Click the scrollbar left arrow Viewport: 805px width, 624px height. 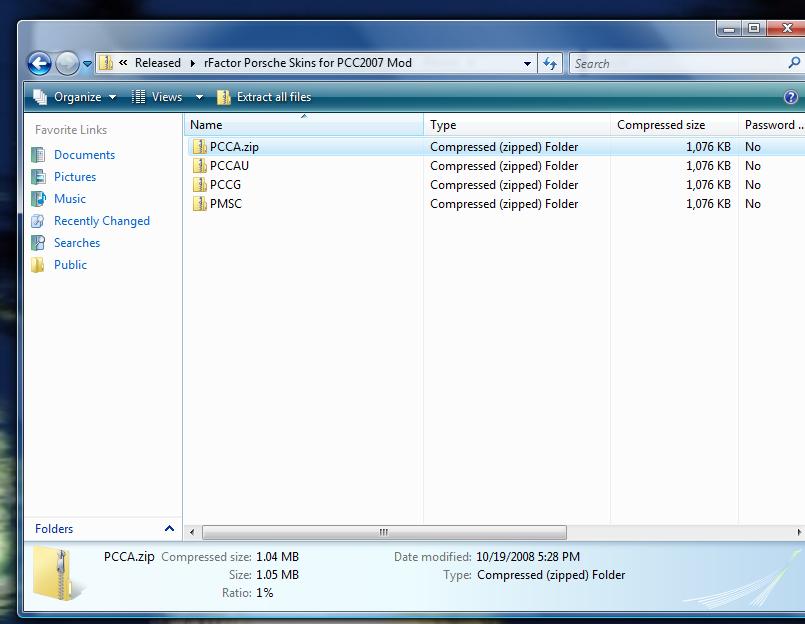[192, 532]
